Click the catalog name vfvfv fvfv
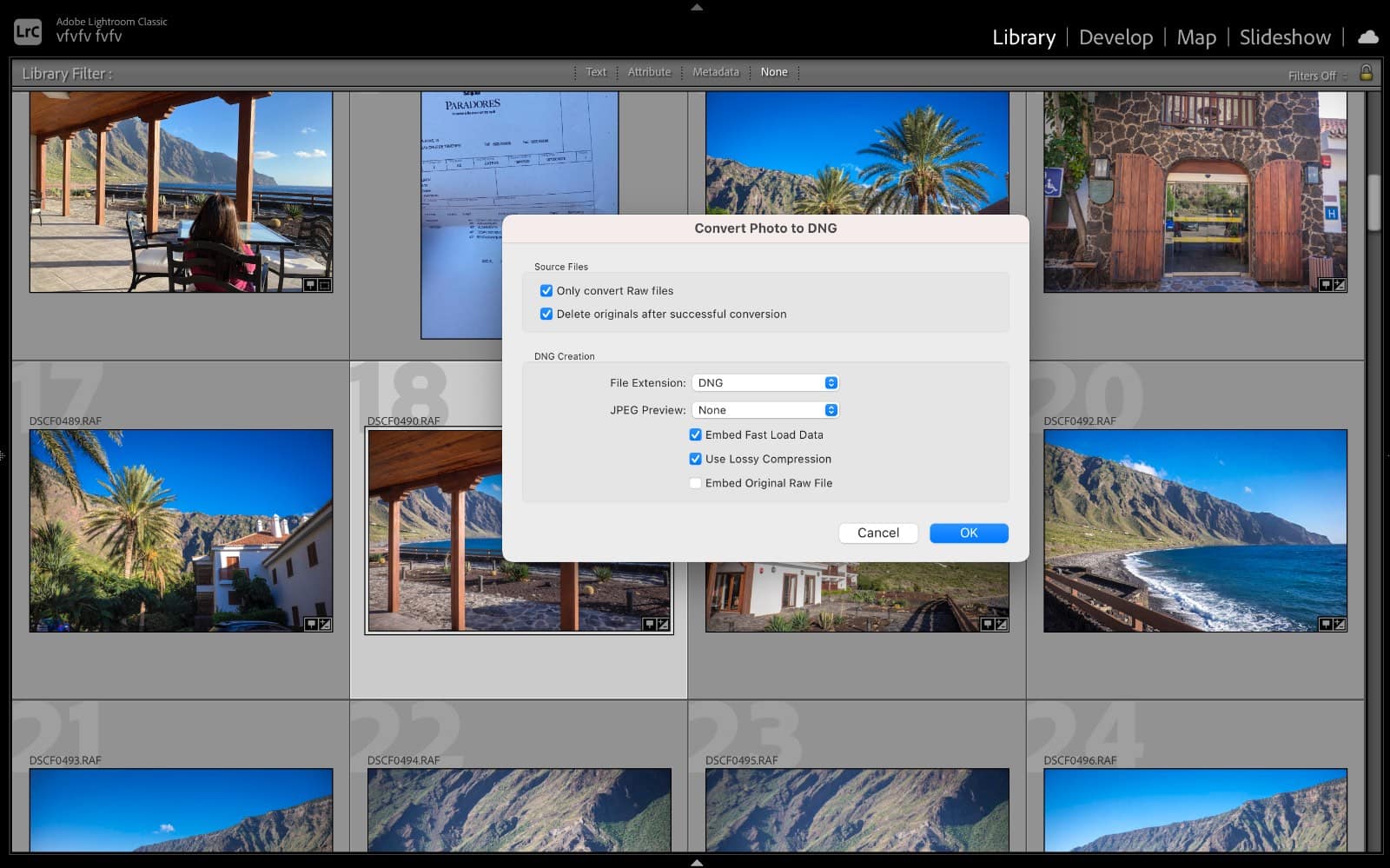 tap(89, 36)
